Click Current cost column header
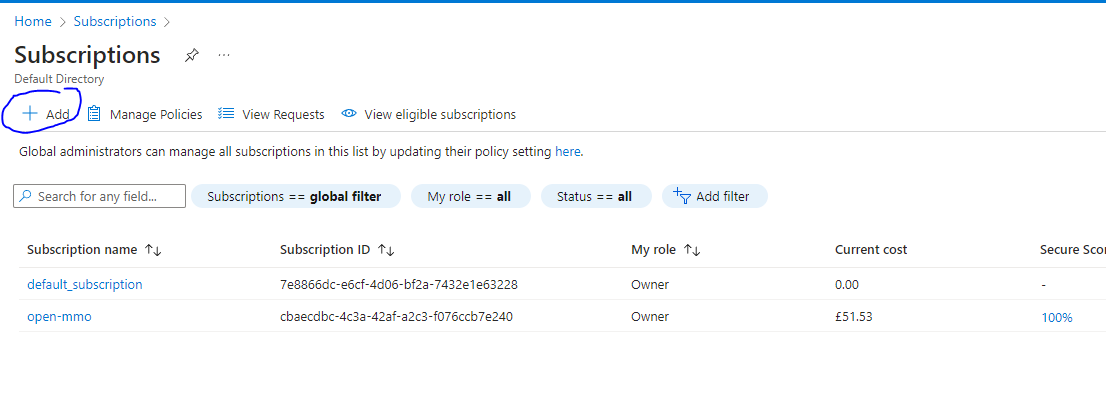 [871, 250]
